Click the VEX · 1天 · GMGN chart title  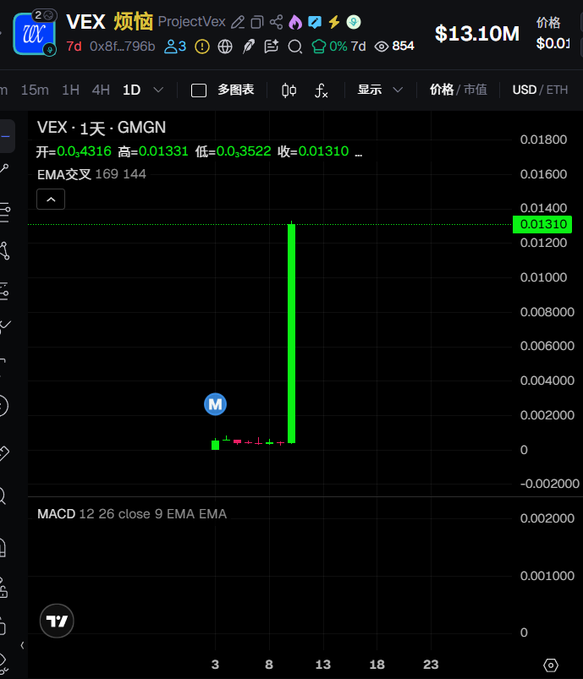pyautogui.click(x=101, y=128)
